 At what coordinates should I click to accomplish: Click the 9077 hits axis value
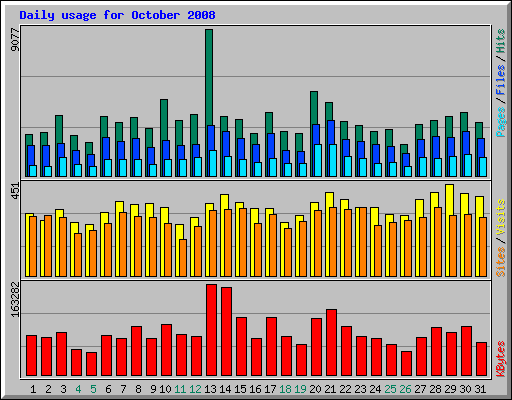tap(15, 40)
